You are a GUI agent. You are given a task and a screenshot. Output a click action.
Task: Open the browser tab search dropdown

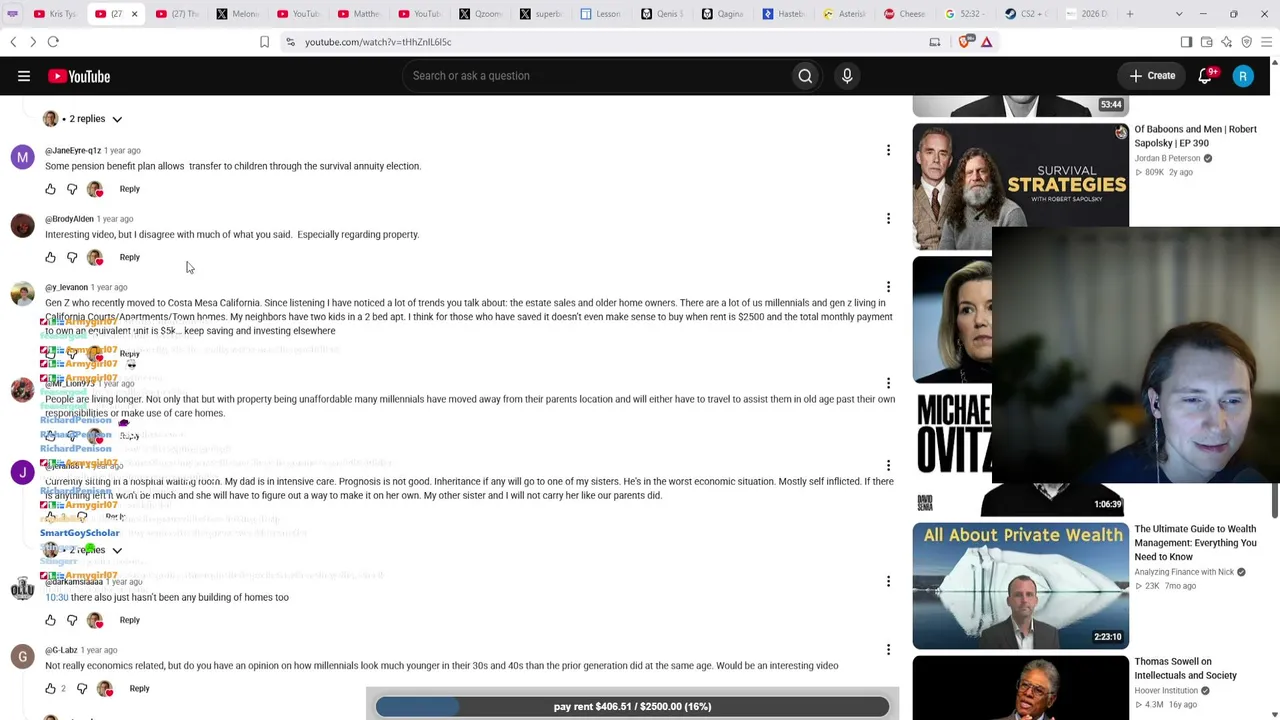(x=1179, y=14)
